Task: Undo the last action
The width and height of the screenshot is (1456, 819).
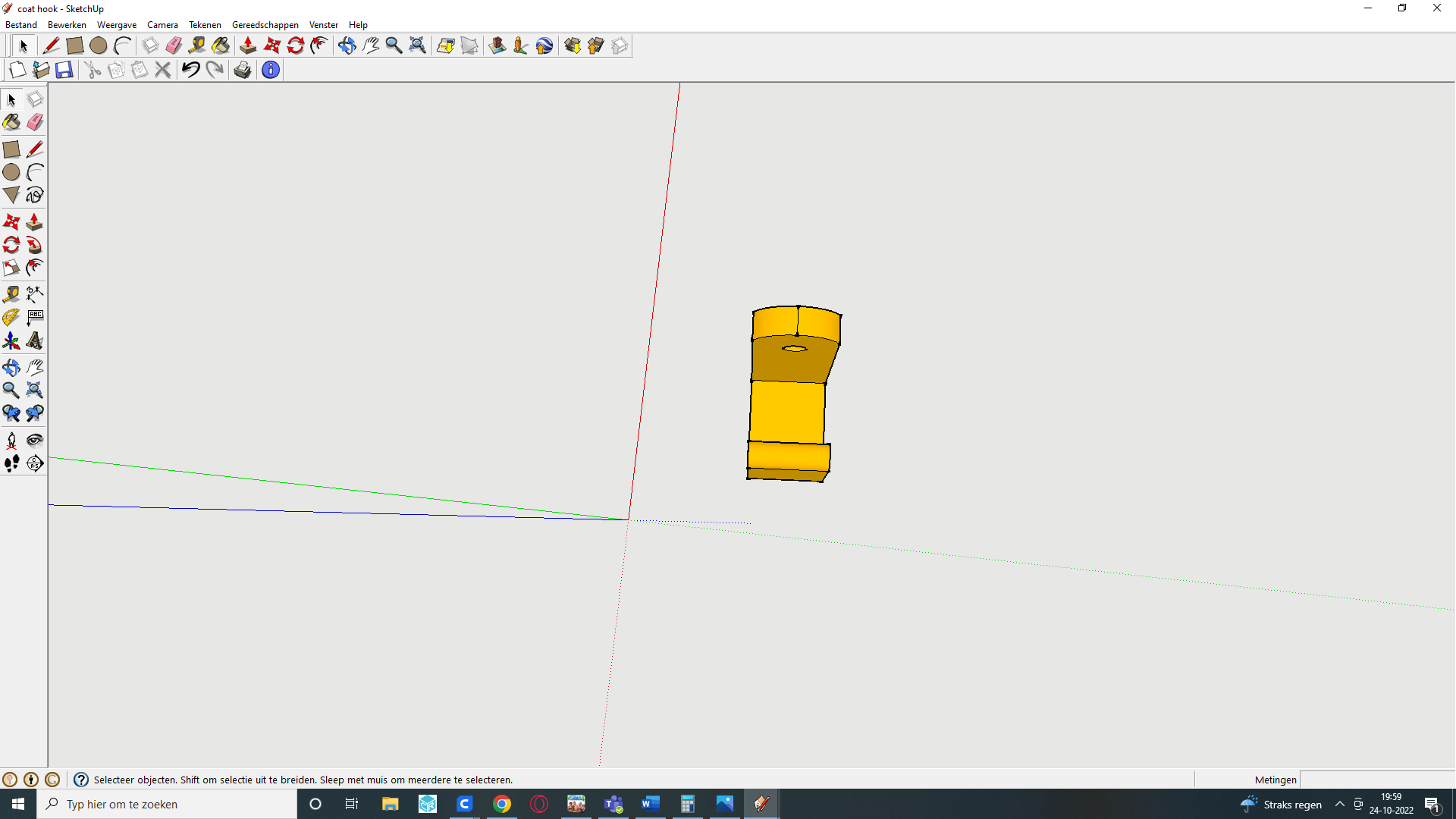Action: 190,69
